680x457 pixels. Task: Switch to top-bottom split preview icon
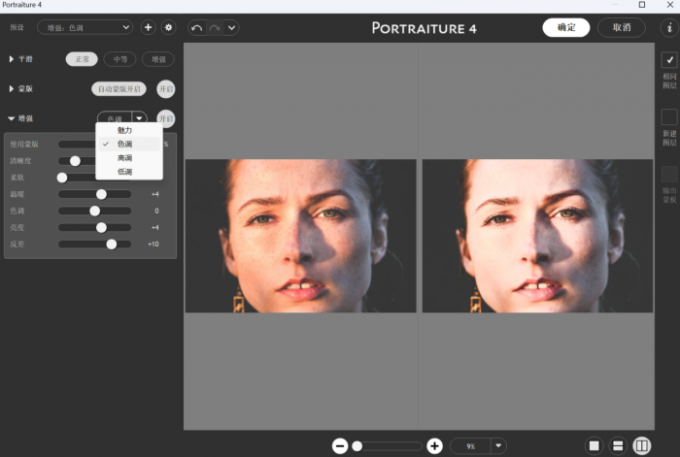tap(618, 446)
